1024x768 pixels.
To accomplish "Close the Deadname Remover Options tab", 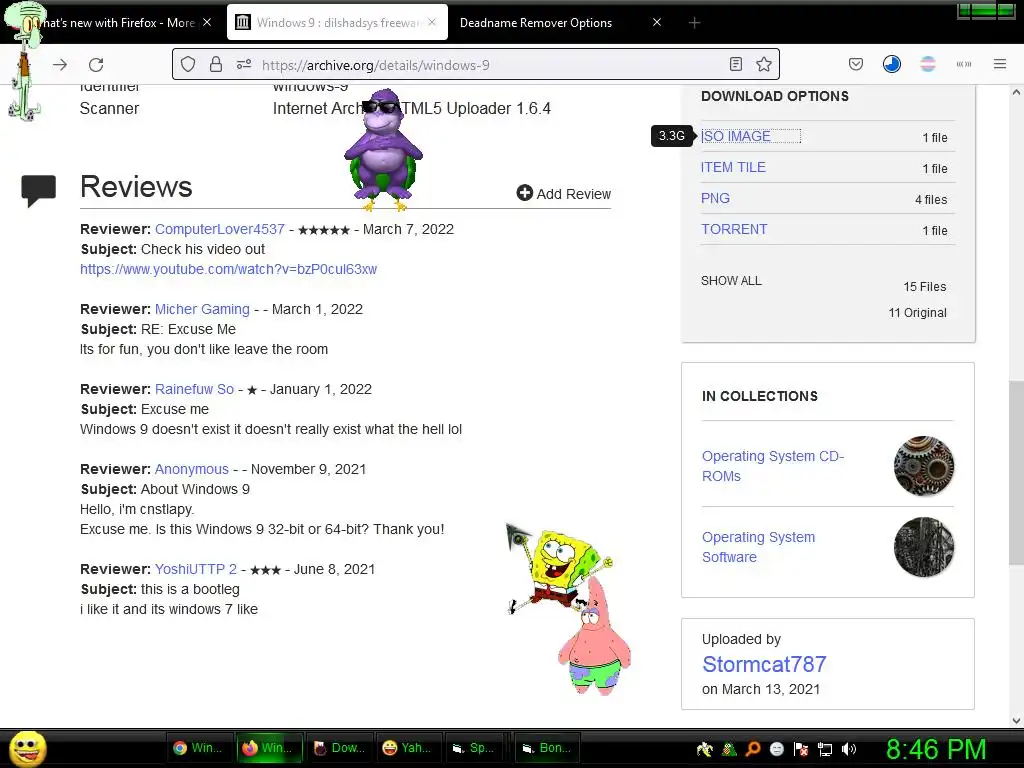I will coord(657,22).
